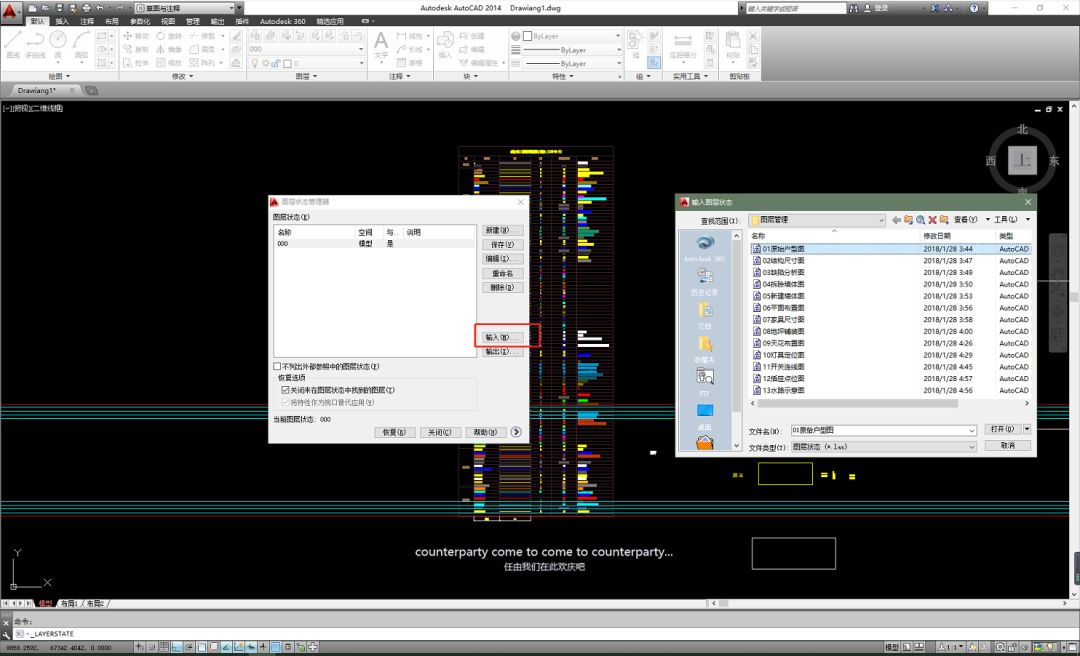Open the ByLayer lineweight dropdown in Properties panel
The width and height of the screenshot is (1080, 656).
(x=617, y=50)
